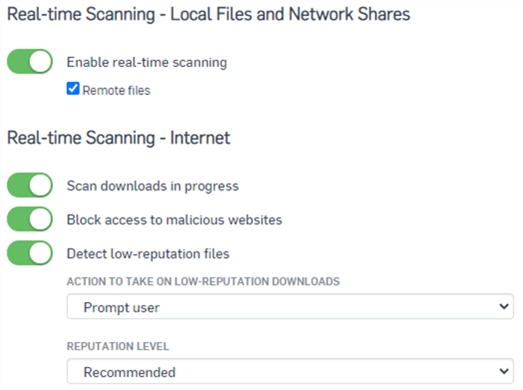Switch off Detect low-reputation files toggle

click(30, 253)
